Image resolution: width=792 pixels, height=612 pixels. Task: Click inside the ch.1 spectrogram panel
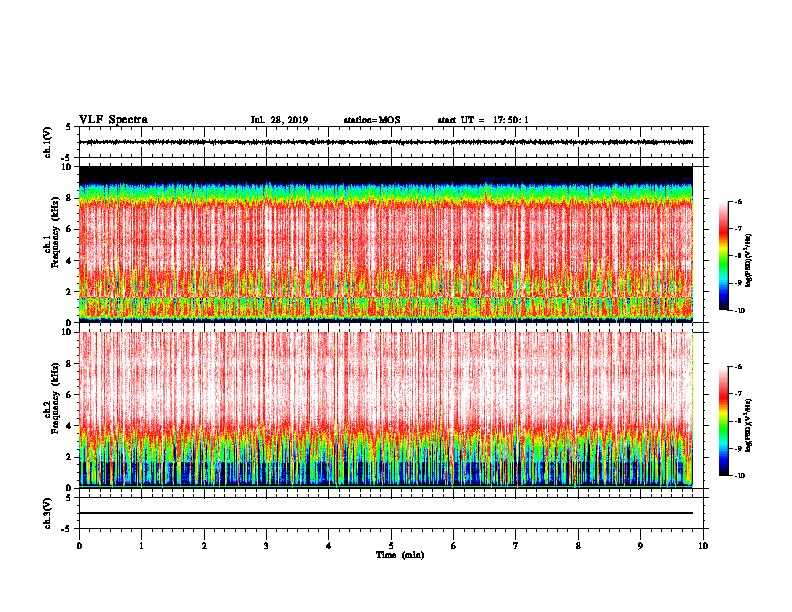[386, 244]
